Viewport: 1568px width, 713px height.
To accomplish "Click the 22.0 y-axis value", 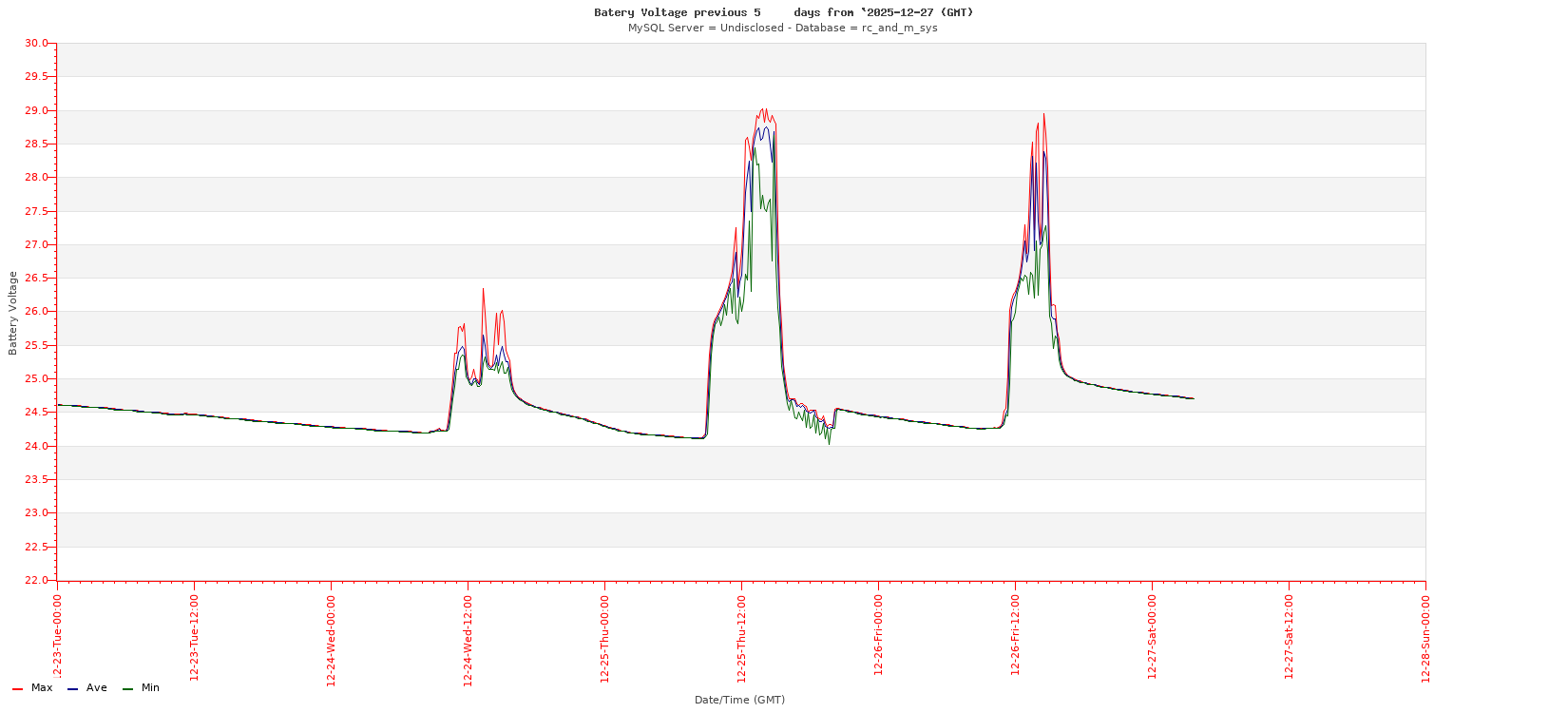I will coord(36,580).
